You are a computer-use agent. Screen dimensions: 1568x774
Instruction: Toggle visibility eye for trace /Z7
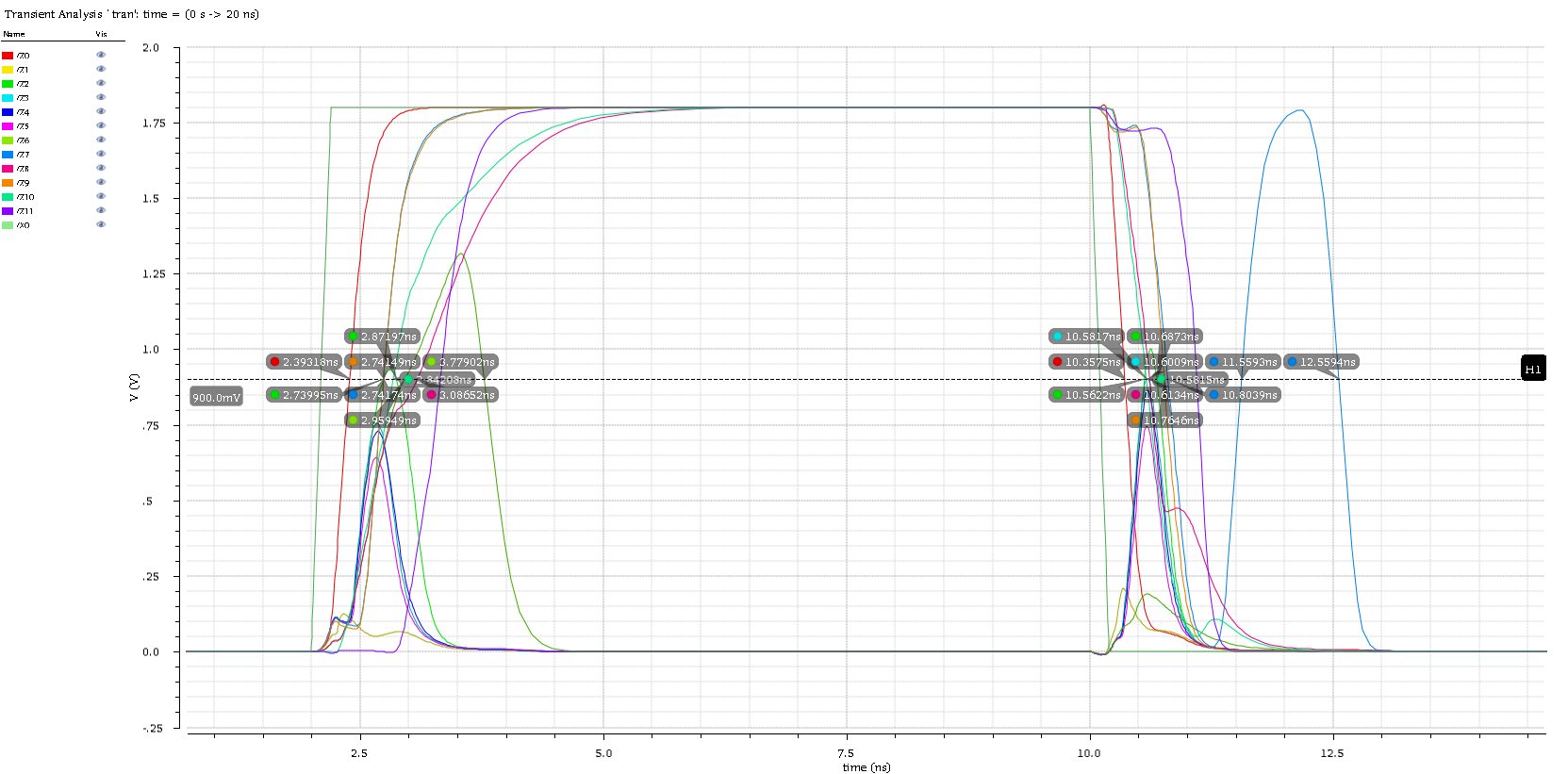click(x=101, y=154)
